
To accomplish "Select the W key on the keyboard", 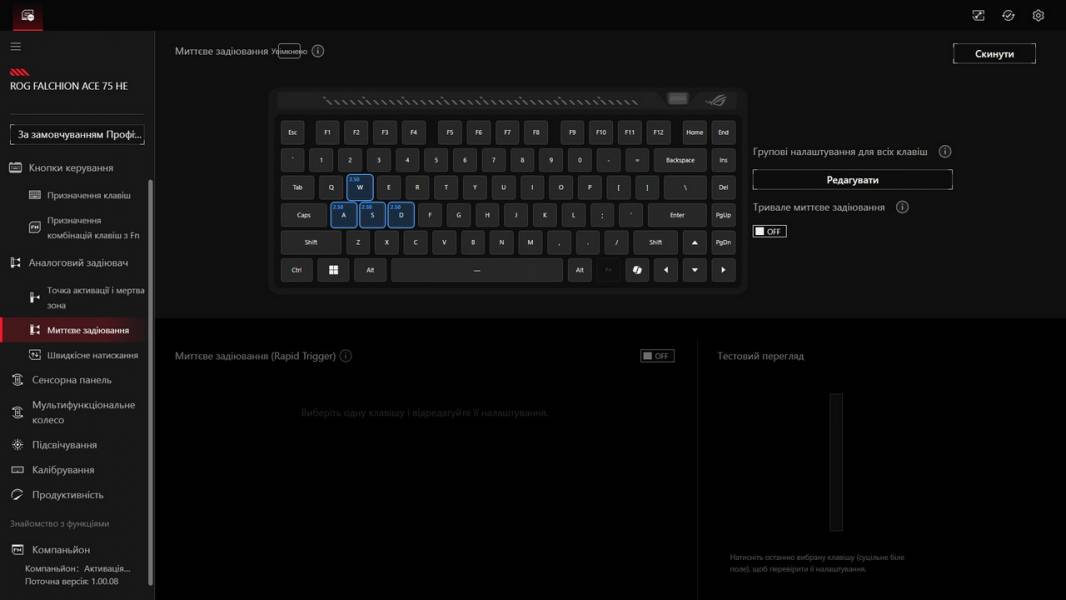I will tap(360, 187).
